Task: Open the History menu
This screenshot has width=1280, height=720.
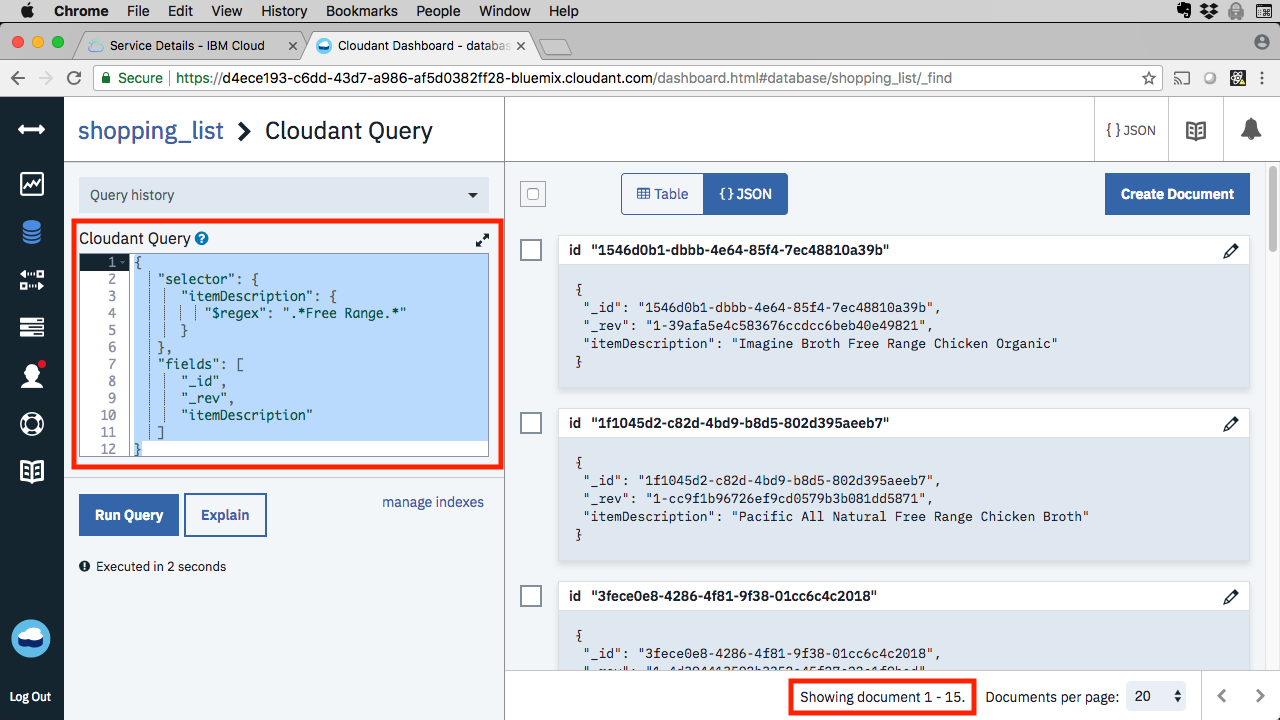Action: coord(284,11)
